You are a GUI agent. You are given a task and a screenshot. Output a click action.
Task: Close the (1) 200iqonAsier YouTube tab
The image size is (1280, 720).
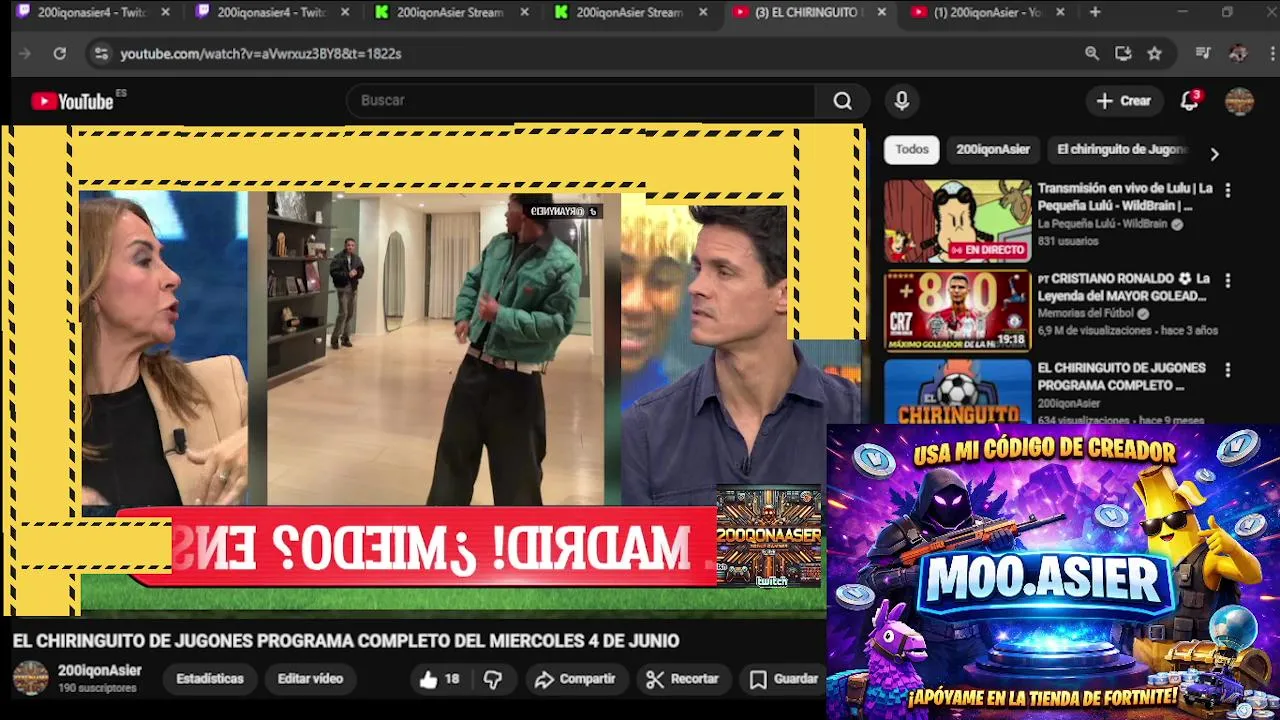tap(1060, 12)
